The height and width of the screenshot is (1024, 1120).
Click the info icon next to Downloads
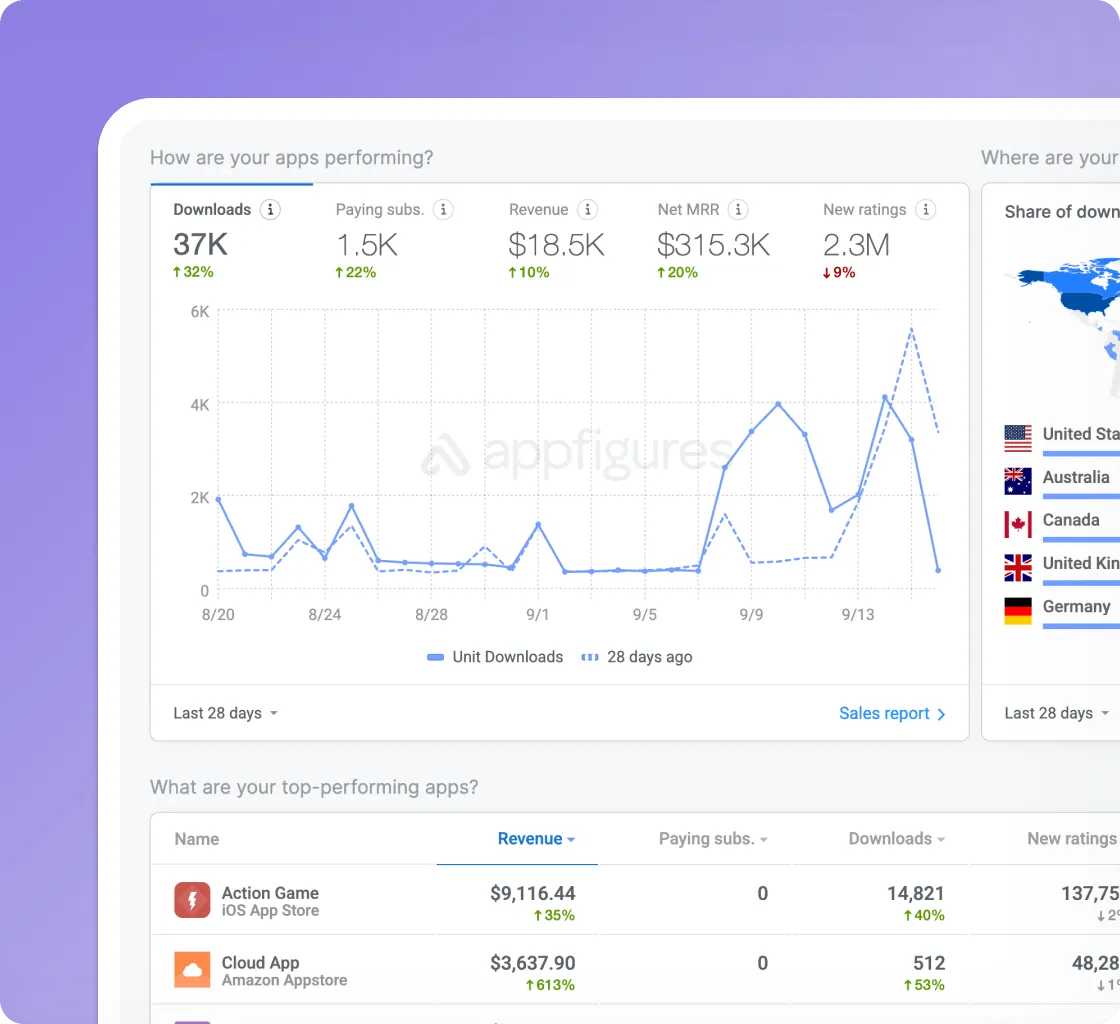(x=270, y=210)
